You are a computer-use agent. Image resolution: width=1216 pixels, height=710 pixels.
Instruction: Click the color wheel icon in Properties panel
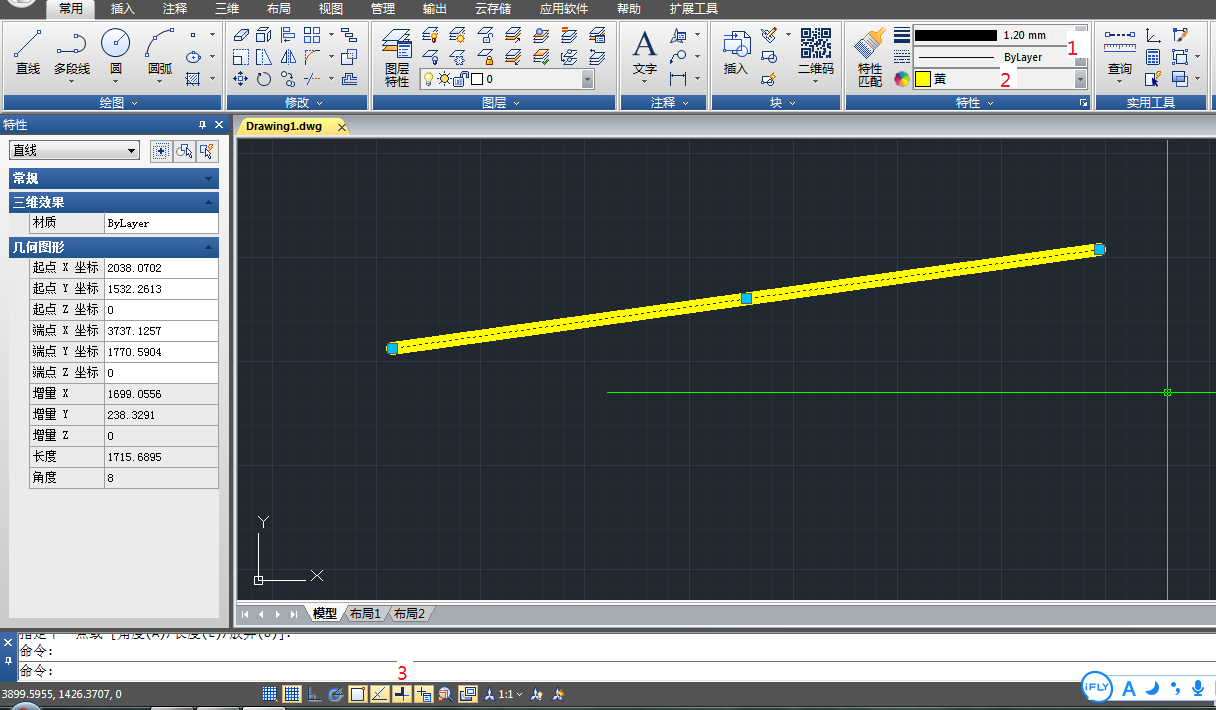pyautogui.click(x=902, y=79)
